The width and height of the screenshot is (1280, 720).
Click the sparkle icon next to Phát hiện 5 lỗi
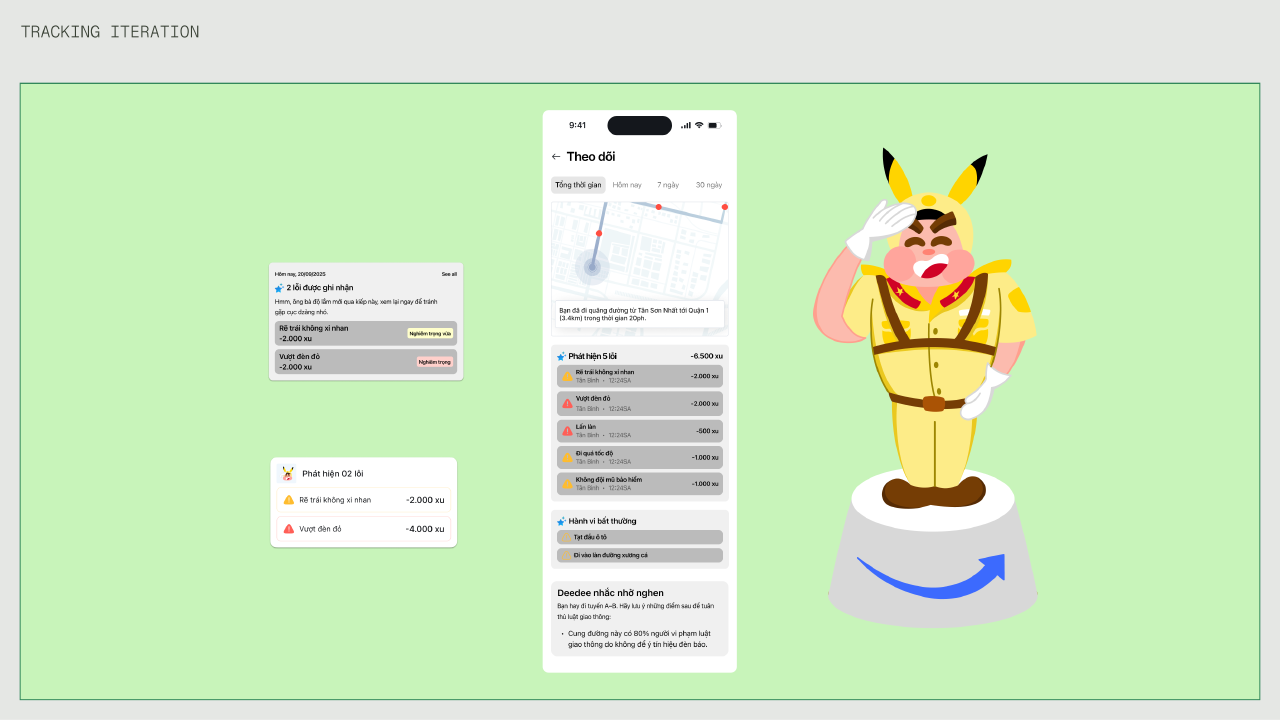point(562,356)
